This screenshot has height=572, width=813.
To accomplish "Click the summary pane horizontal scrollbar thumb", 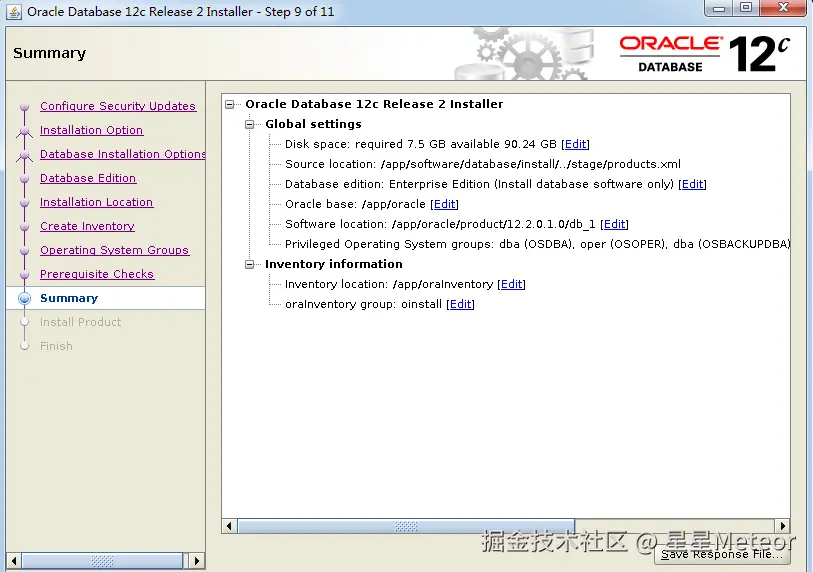I will [406, 526].
